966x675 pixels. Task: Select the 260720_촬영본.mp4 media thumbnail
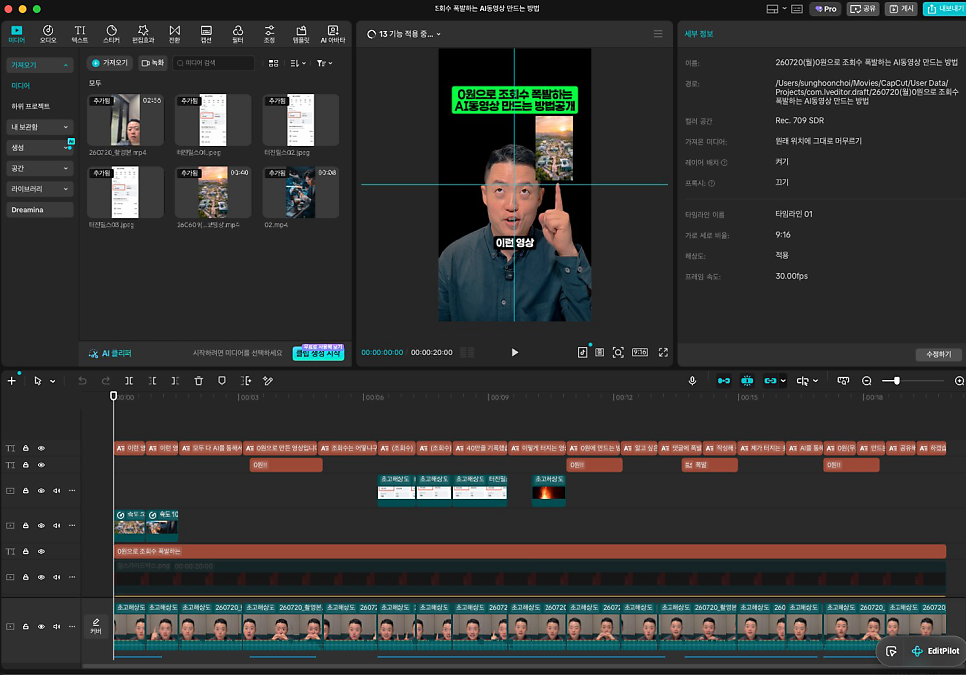pos(126,119)
